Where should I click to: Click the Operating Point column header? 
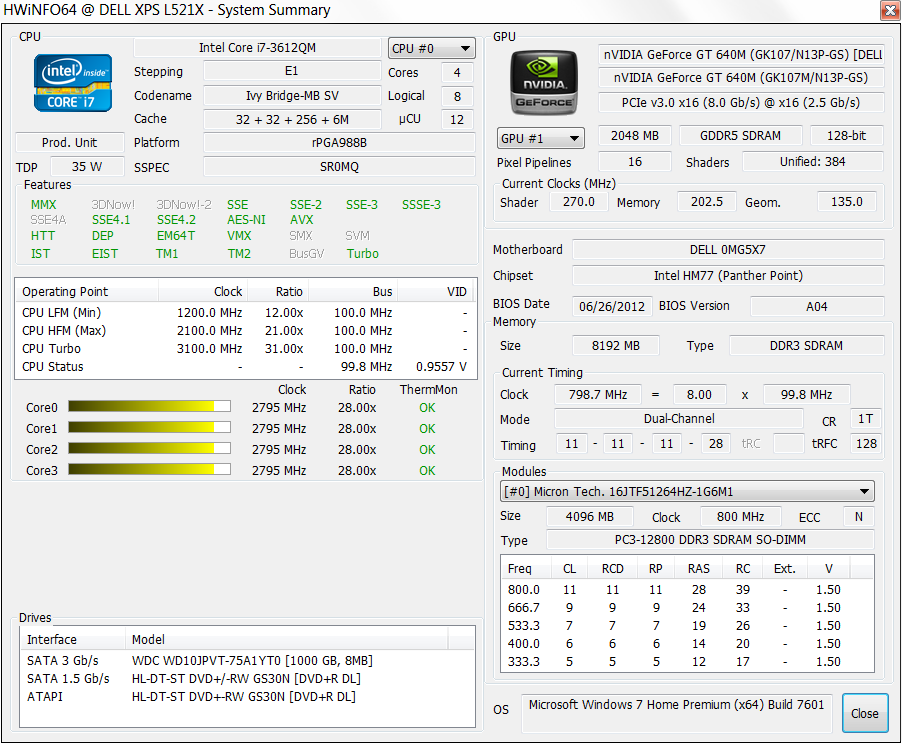click(x=87, y=291)
